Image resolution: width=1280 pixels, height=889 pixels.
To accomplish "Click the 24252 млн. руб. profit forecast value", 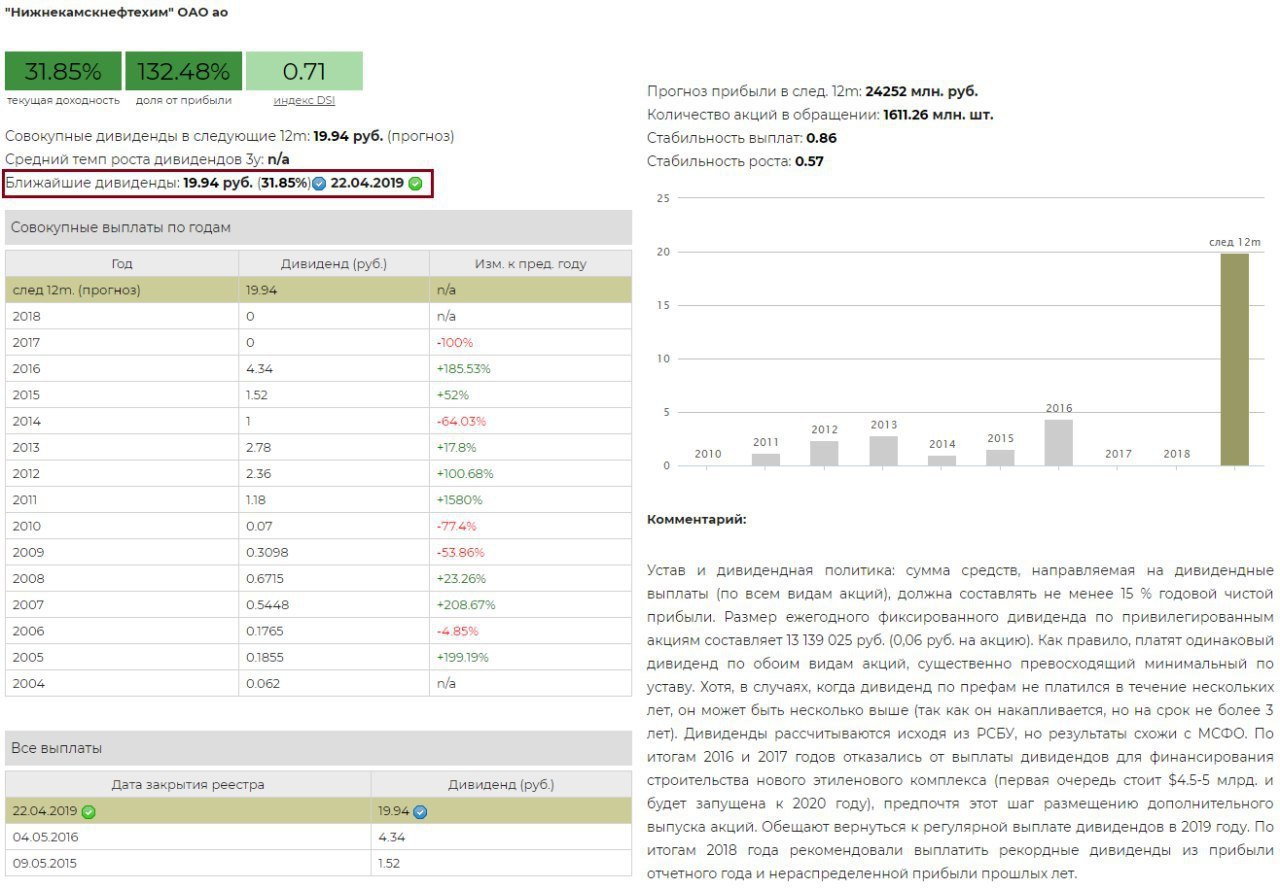I will pos(922,91).
